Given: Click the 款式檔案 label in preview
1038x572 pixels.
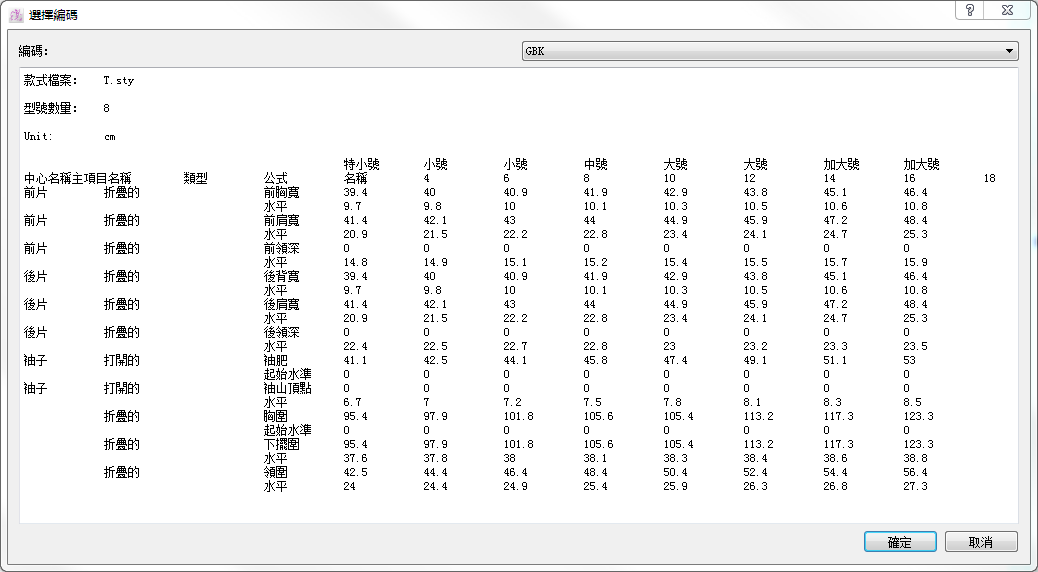Looking at the screenshot, I should 51,80.
